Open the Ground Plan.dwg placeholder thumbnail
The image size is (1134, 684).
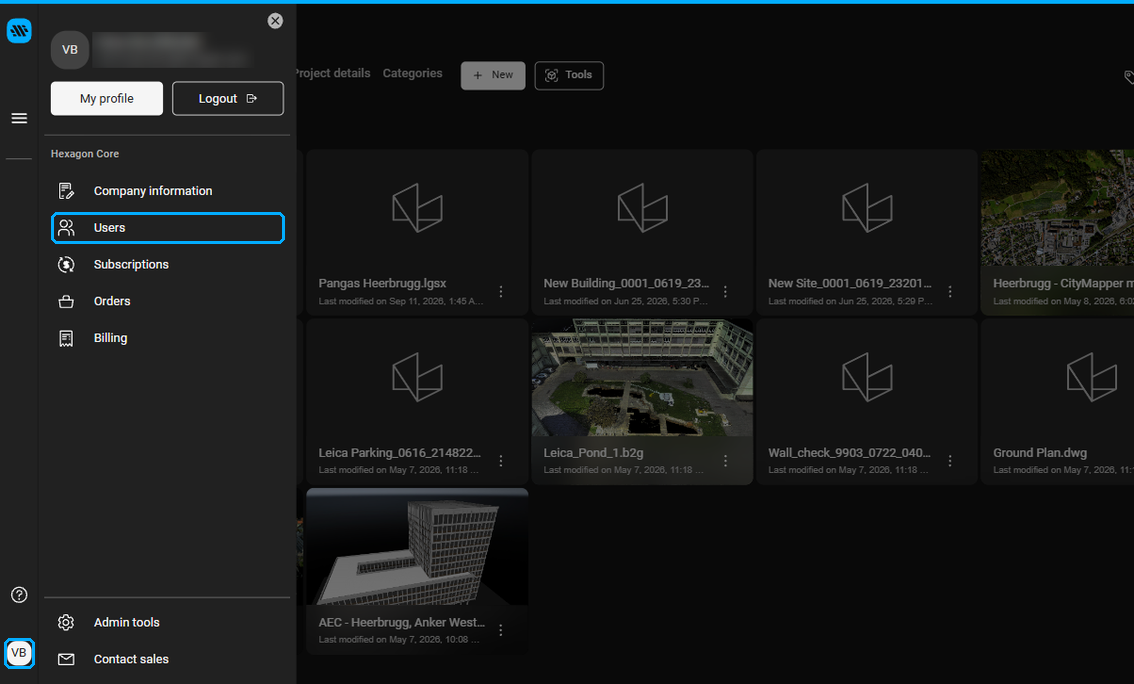tap(1057, 377)
